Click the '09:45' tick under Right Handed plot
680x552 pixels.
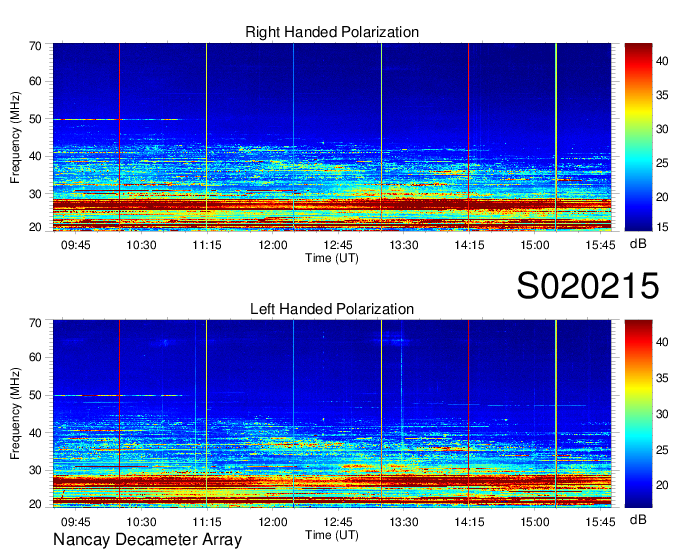75,245
